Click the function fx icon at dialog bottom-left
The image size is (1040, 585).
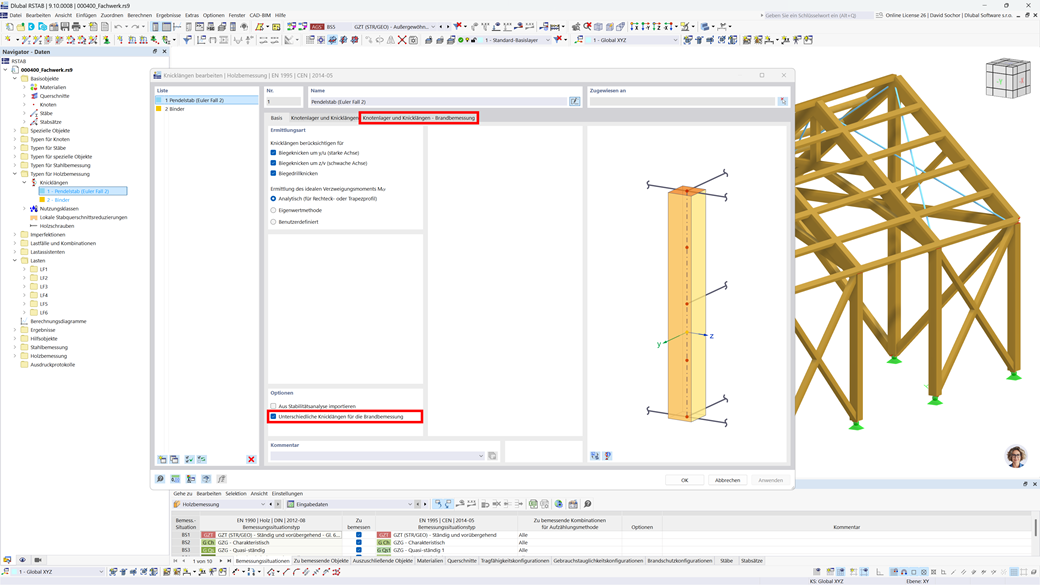coord(222,479)
